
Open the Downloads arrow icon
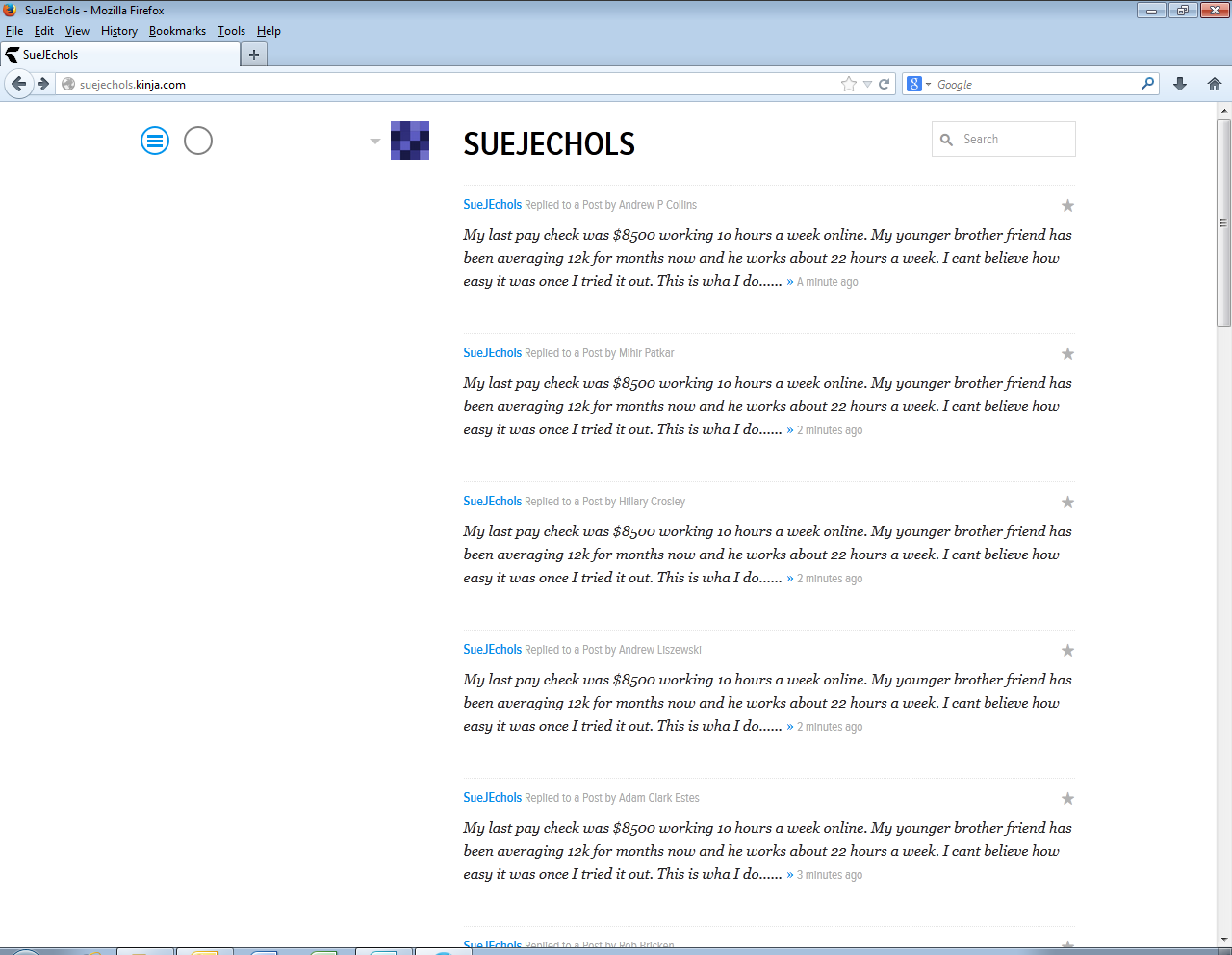pyautogui.click(x=1180, y=84)
